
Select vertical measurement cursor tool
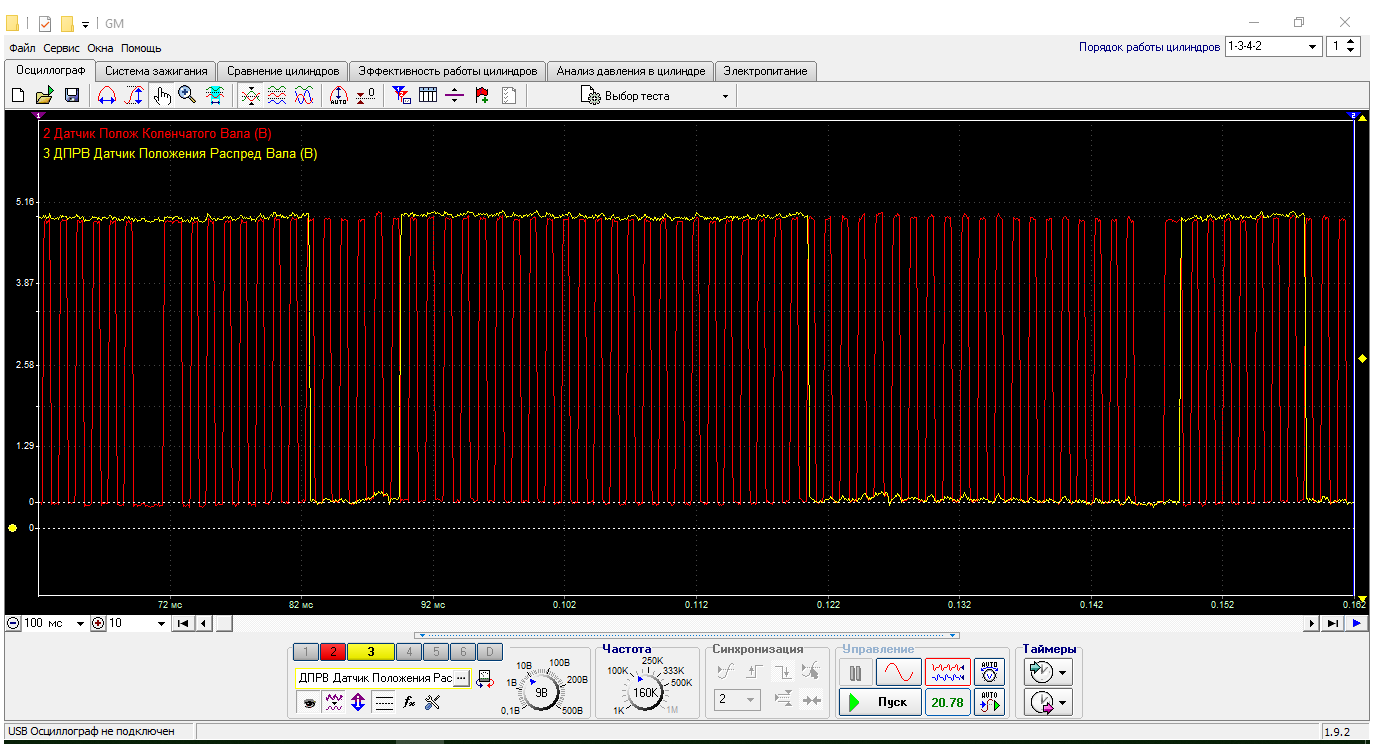tap(134, 95)
